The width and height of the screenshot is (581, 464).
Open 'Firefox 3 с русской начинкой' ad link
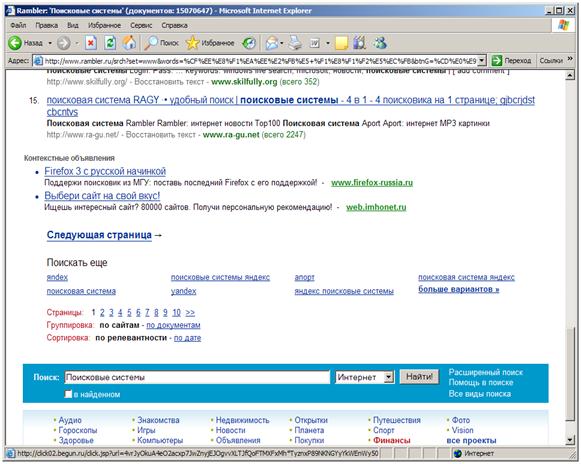105,171
